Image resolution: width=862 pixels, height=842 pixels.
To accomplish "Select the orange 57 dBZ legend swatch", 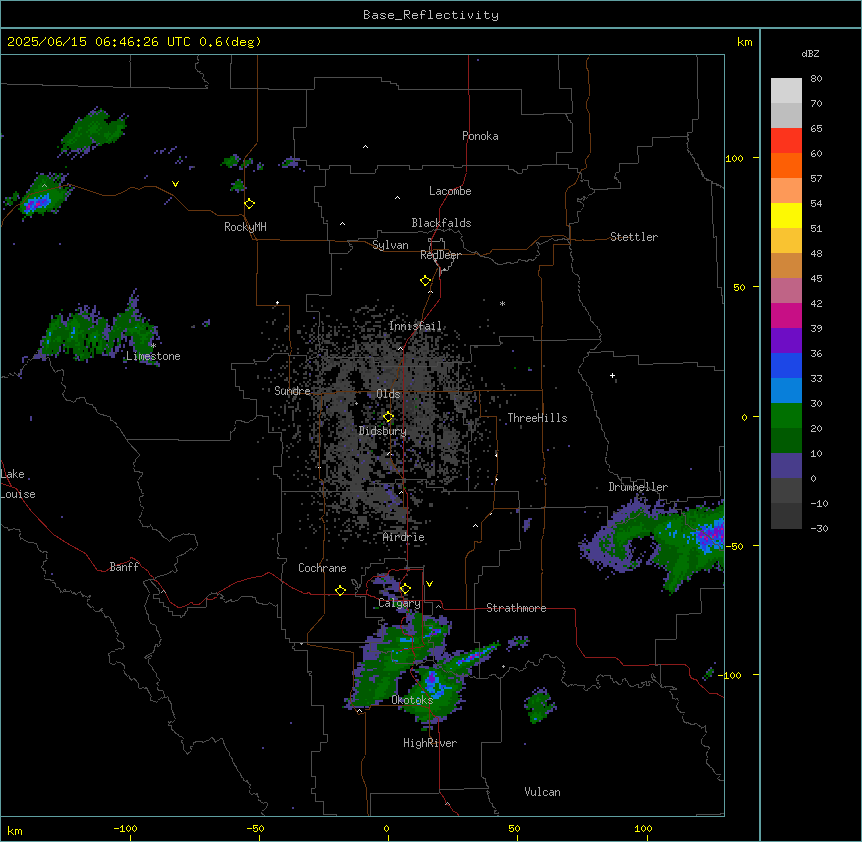I will click(x=786, y=165).
